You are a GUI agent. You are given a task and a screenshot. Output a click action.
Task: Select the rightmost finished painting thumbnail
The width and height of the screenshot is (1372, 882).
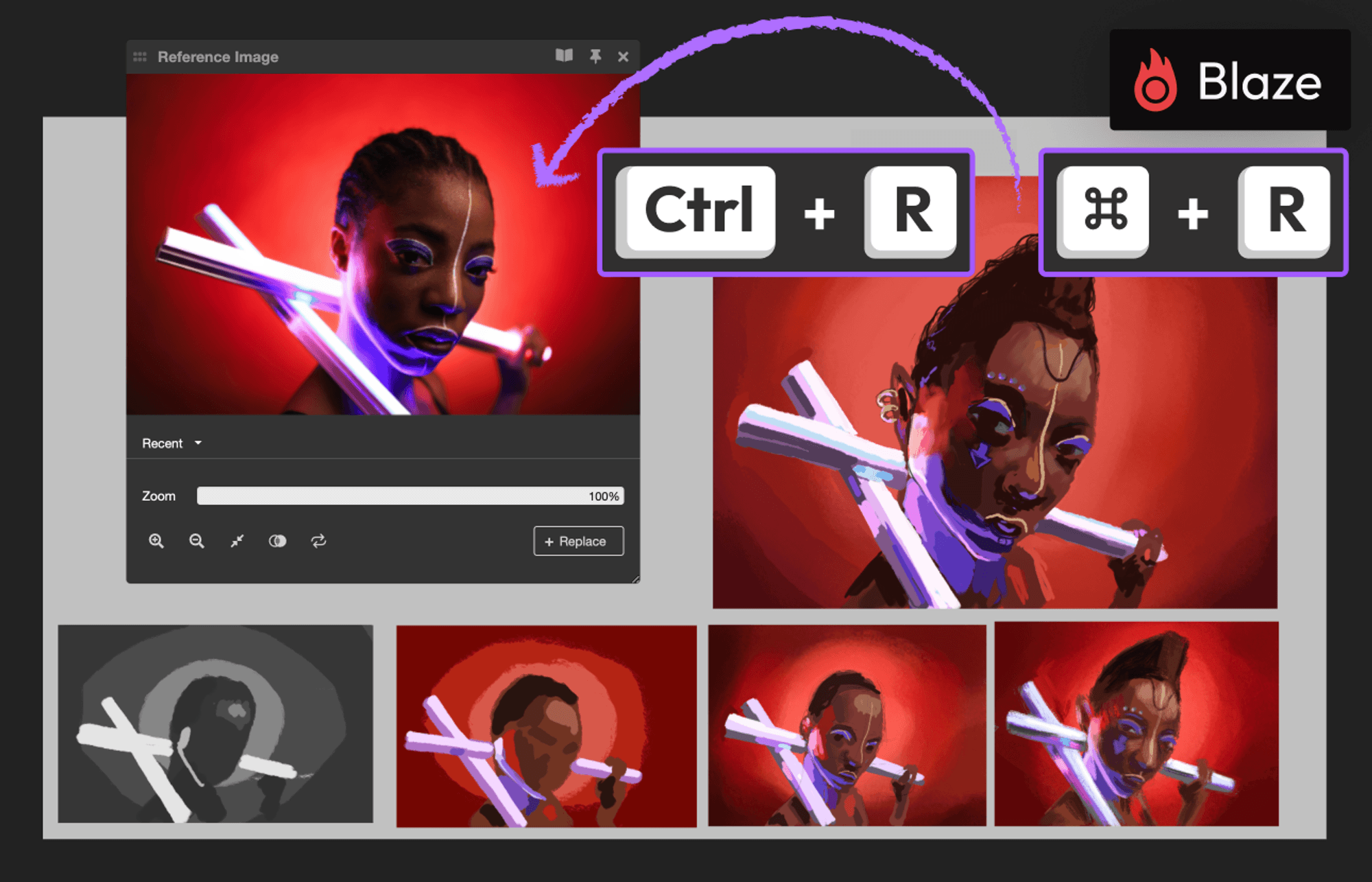tap(1136, 724)
